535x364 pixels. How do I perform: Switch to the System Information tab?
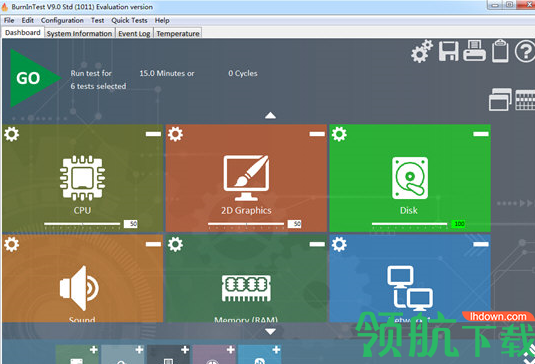click(79, 33)
